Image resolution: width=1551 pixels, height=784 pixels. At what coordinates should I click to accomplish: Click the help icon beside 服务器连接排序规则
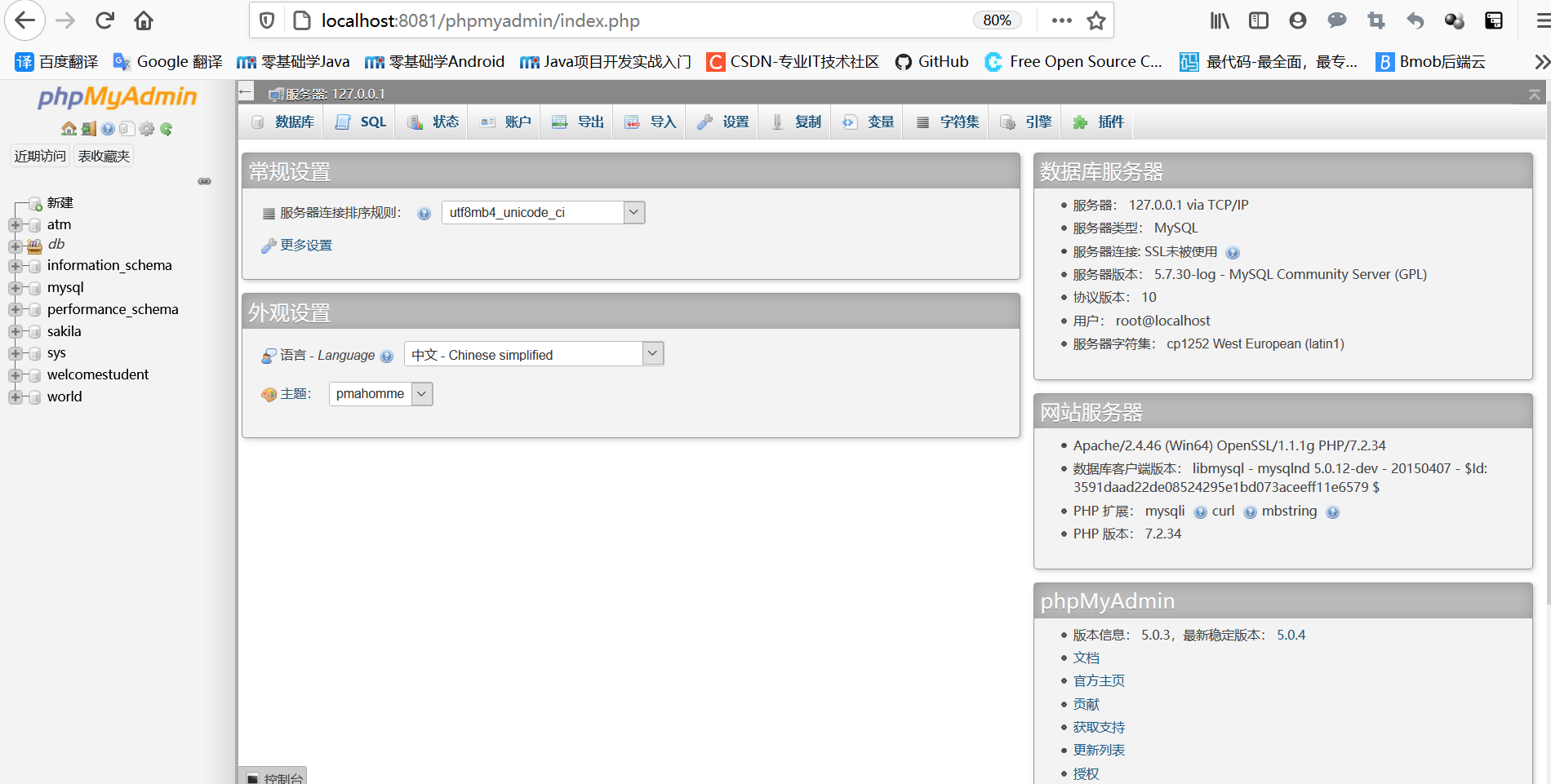tap(424, 213)
